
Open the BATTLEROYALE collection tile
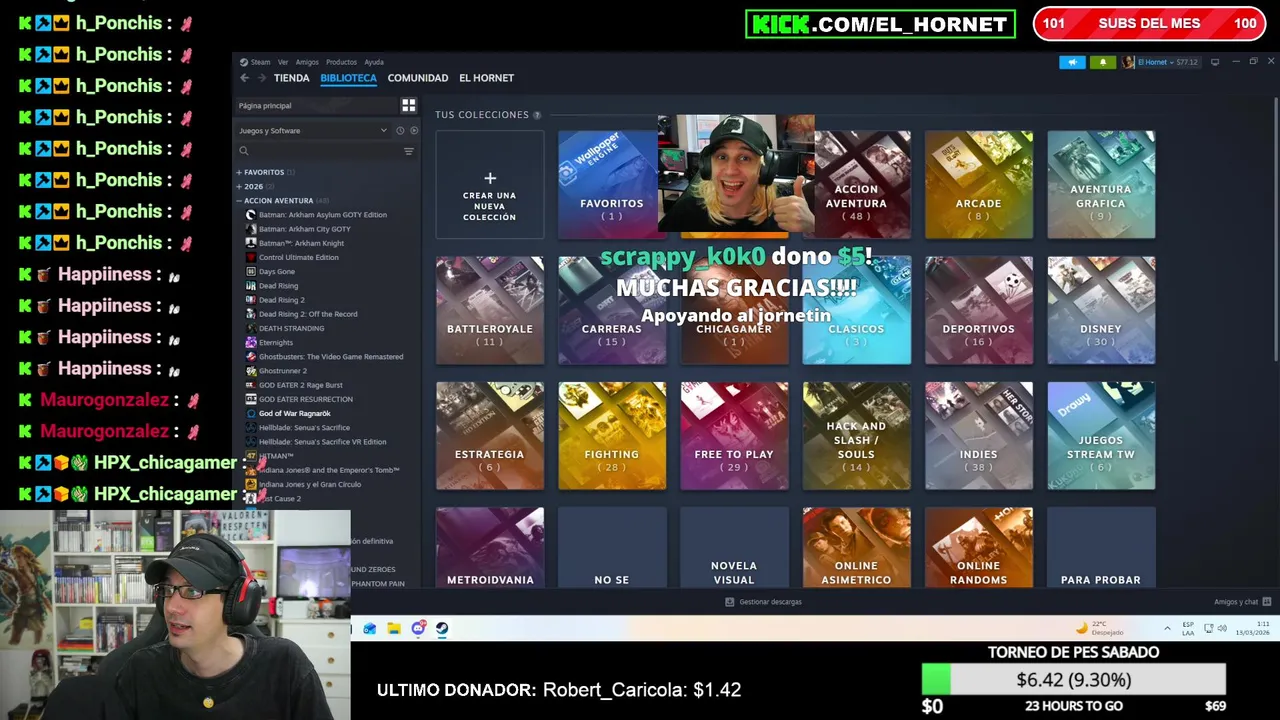click(x=490, y=310)
